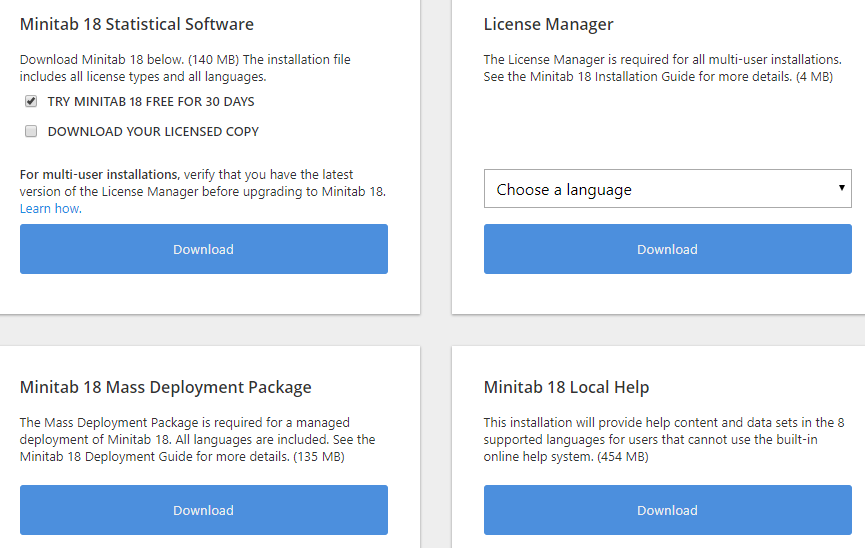Click the 'TRY MINITAB 18 FREE FOR 30 DAYS' label
The height and width of the screenshot is (548, 865).
pos(151,102)
